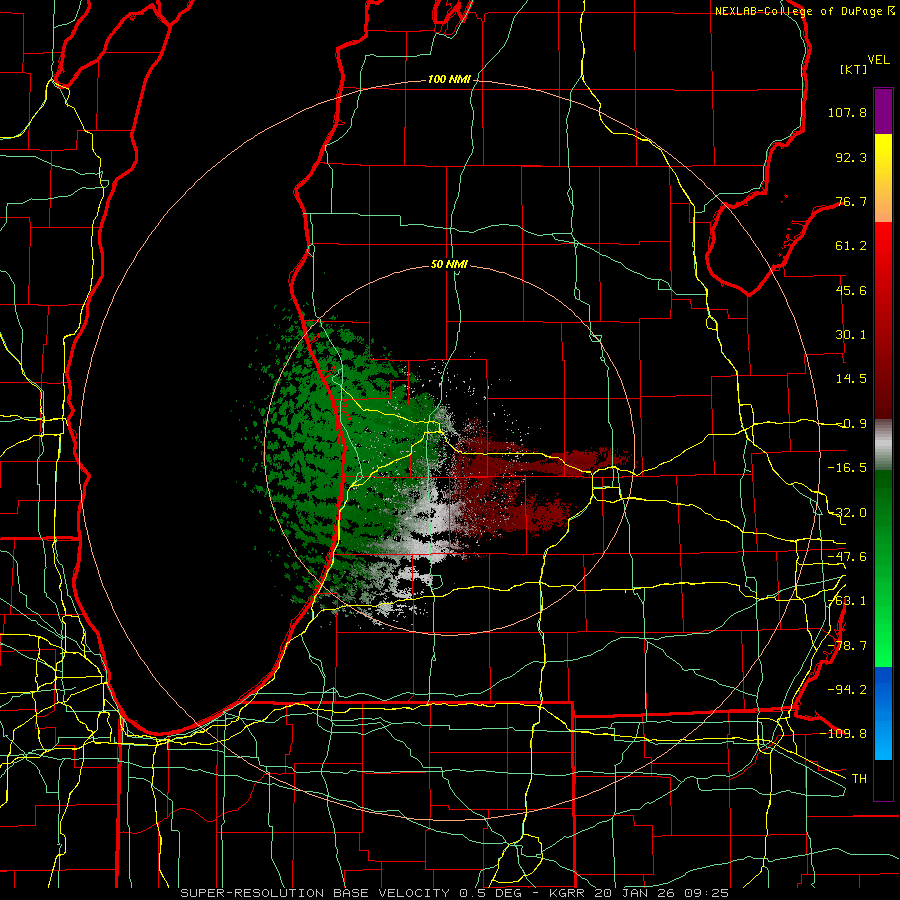Select the 61.2 scale value
The width and height of the screenshot is (900, 900).
(x=851, y=246)
